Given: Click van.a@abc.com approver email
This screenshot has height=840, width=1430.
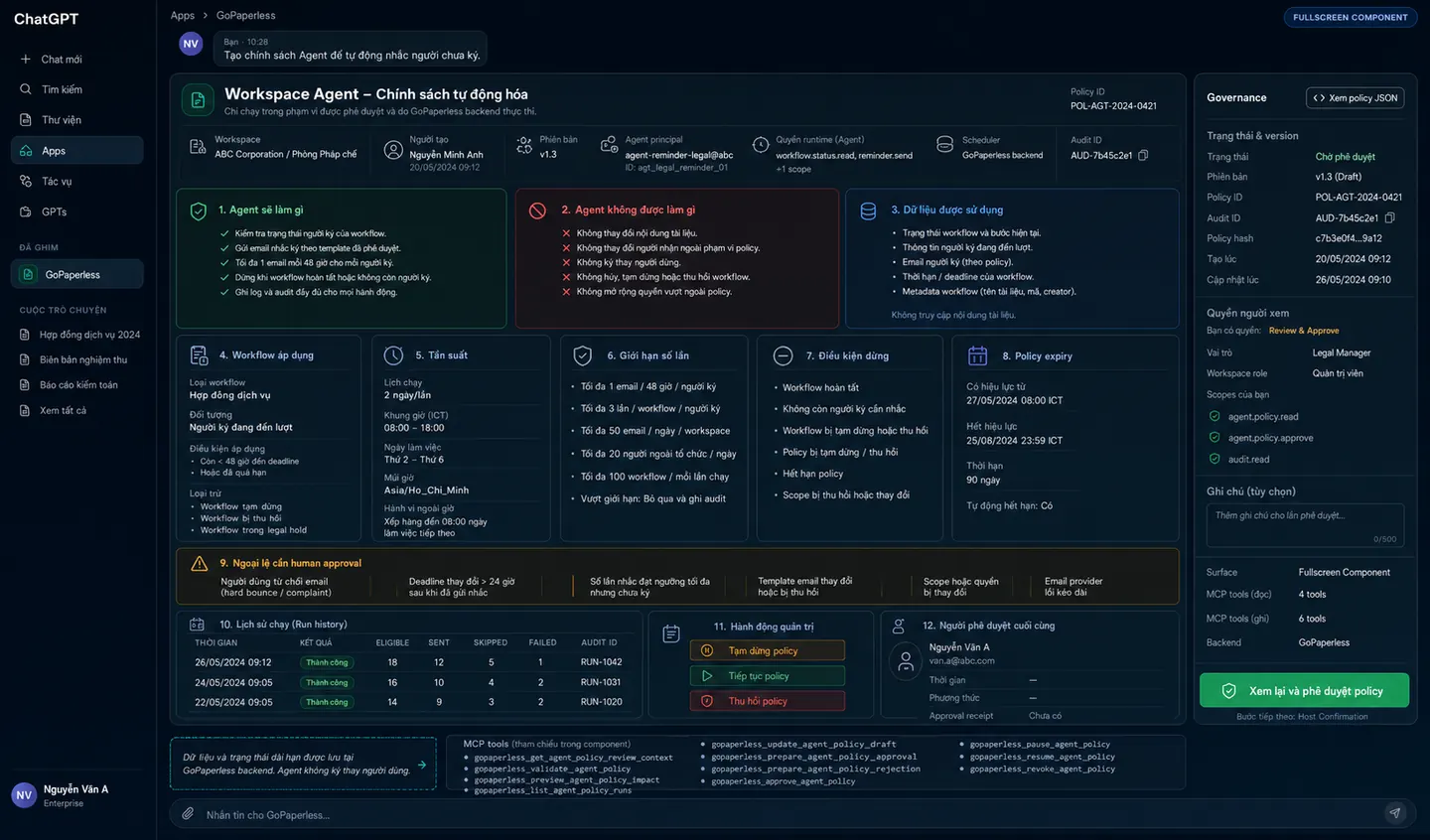Looking at the screenshot, I should pyautogui.click(x=961, y=661).
